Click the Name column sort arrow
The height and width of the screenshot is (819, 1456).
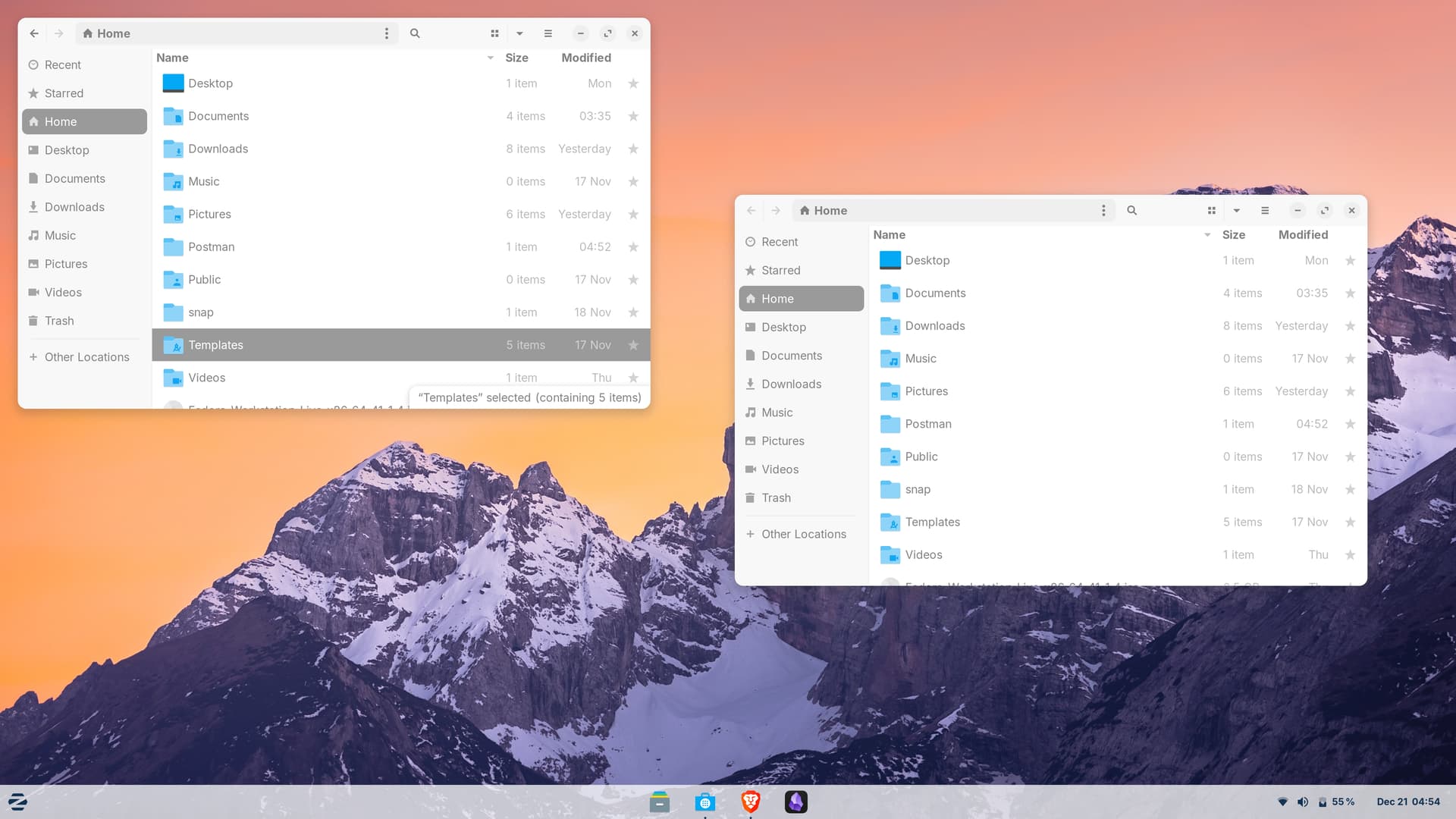pyautogui.click(x=1207, y=235)
